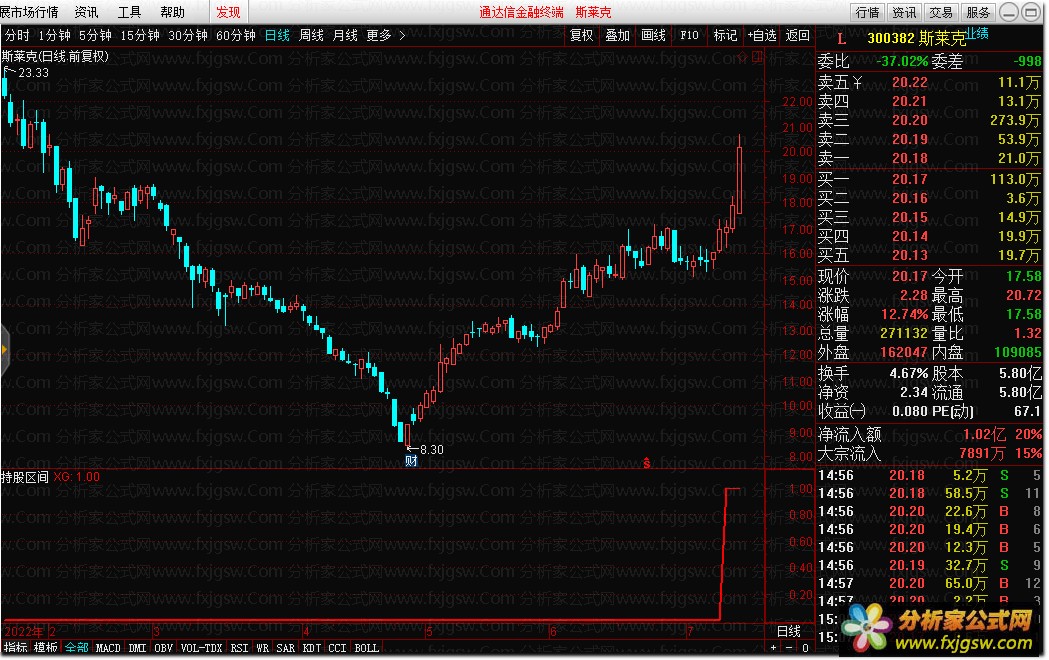Click the − zoom button at bottom right
Screen dimensions: 1049x660
coord(789,647)
